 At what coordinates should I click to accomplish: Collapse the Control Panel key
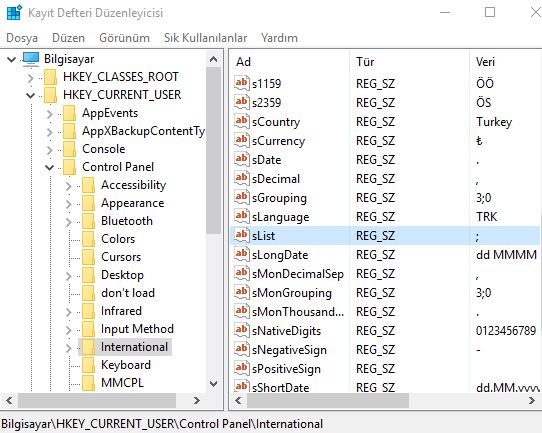(x=49, y=168)
